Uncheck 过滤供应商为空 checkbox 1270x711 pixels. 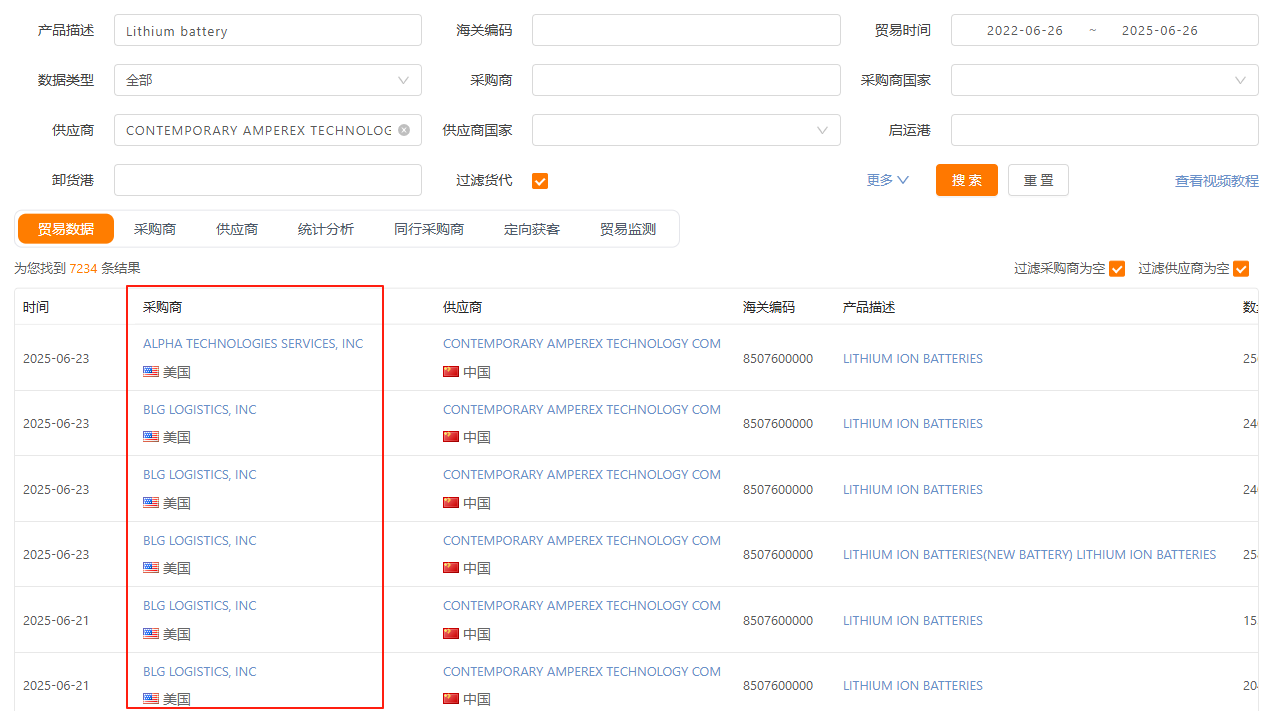pos(1241,269)
